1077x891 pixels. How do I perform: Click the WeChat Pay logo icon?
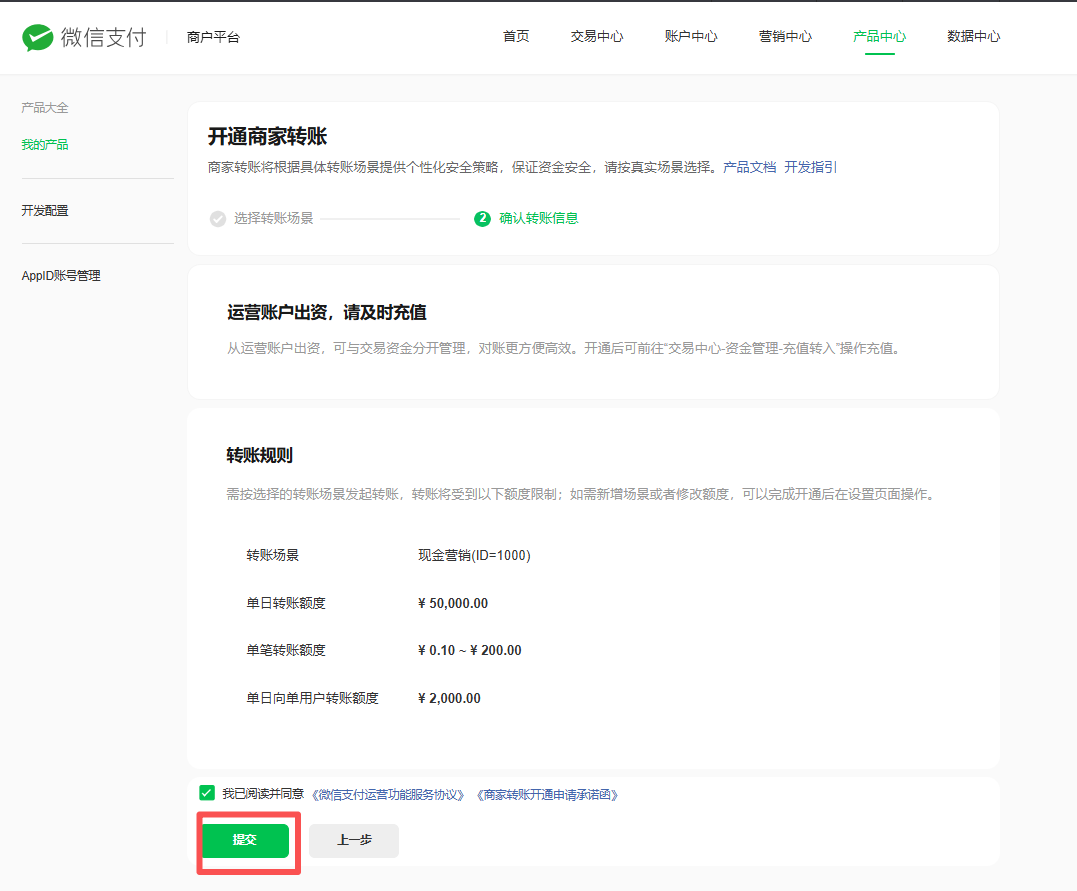[x=38, y=38]
